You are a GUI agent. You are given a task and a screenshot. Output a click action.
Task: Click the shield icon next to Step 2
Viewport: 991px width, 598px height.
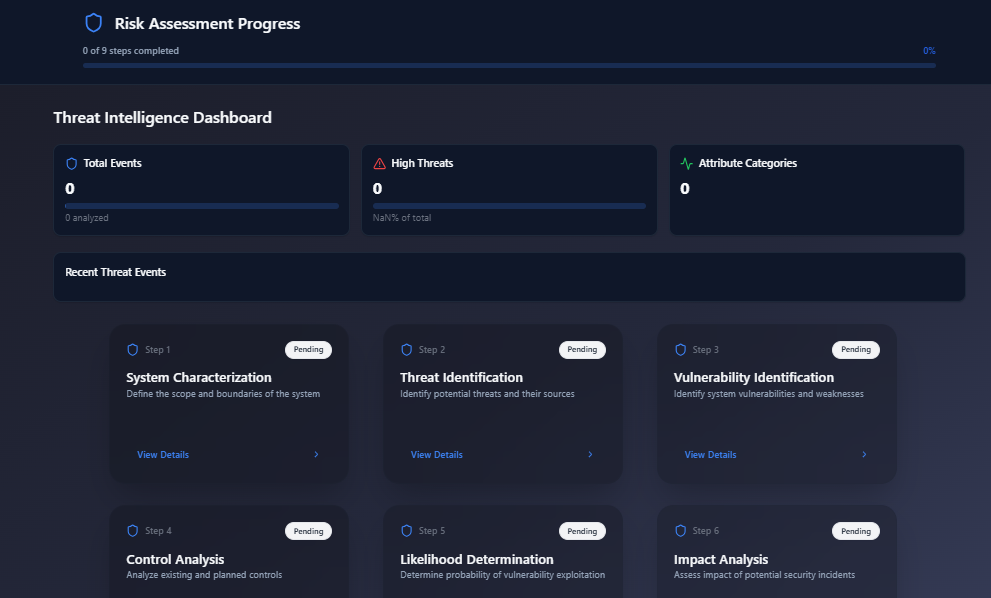click(x=406, y=350)
